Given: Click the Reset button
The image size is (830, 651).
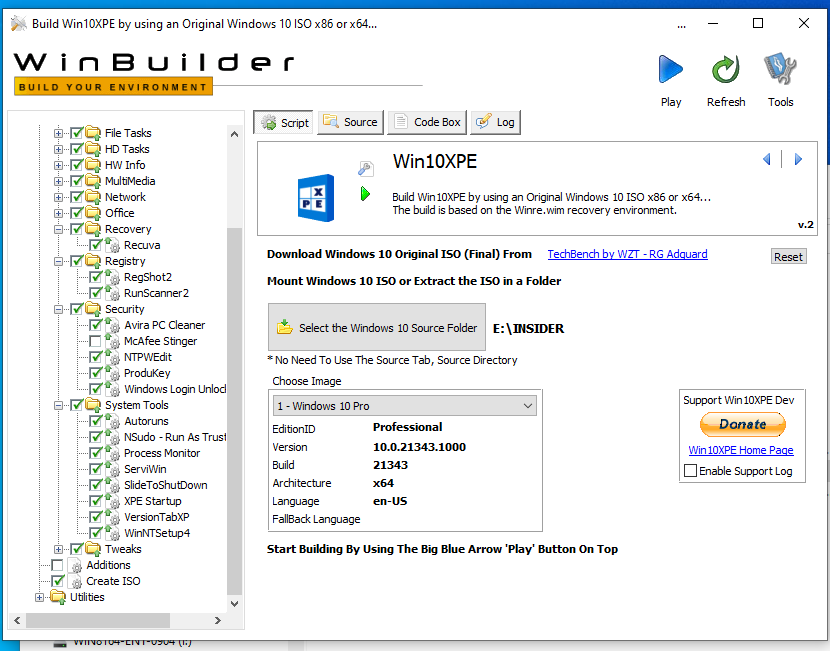Looking at the screenshot, I should pos(788,257).
